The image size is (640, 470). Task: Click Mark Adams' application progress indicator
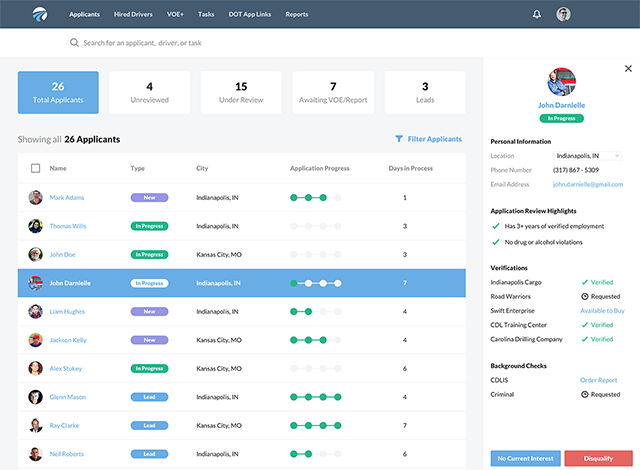point(316,197)
